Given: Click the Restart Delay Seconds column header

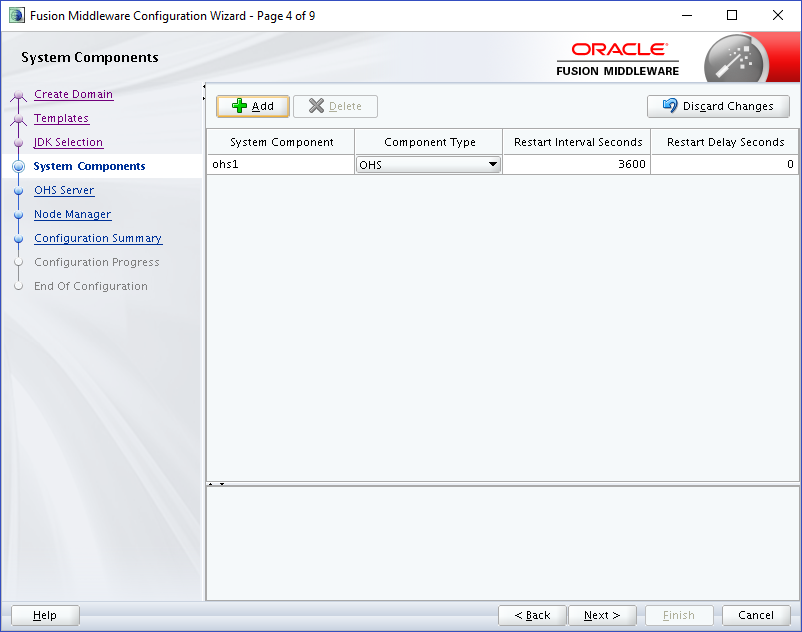Looking at the screenshot, I should coord(724,142).
